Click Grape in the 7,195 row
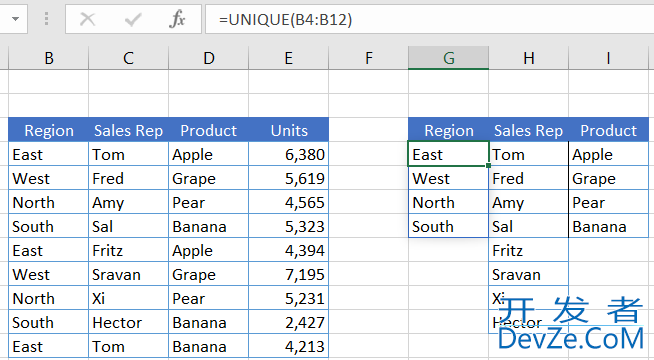Image resolution: width=654 pixels, height=360 pixels. coord(209,274)
